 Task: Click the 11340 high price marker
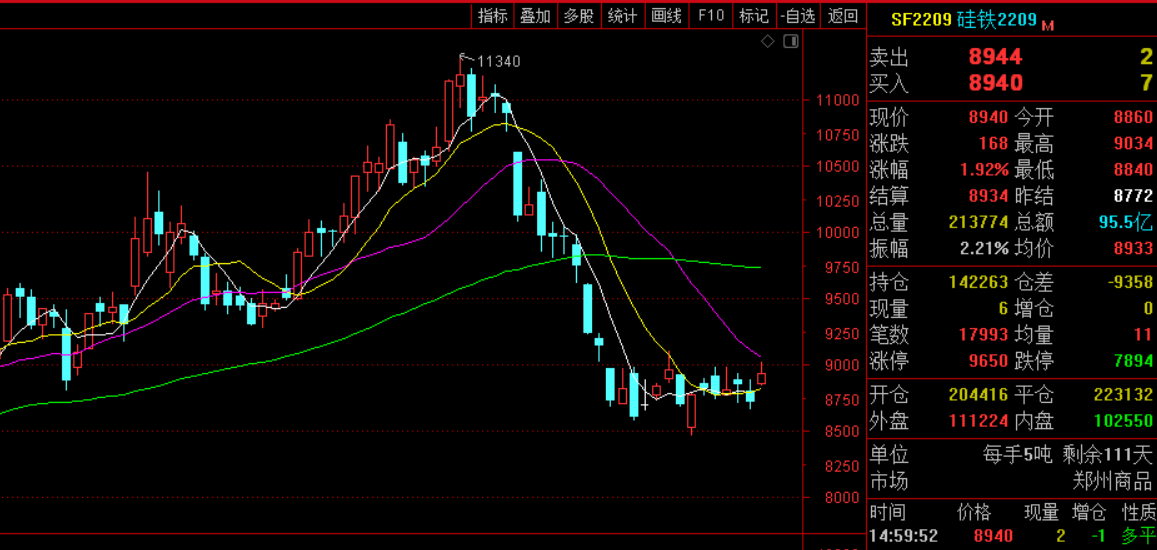click(498, 62)
